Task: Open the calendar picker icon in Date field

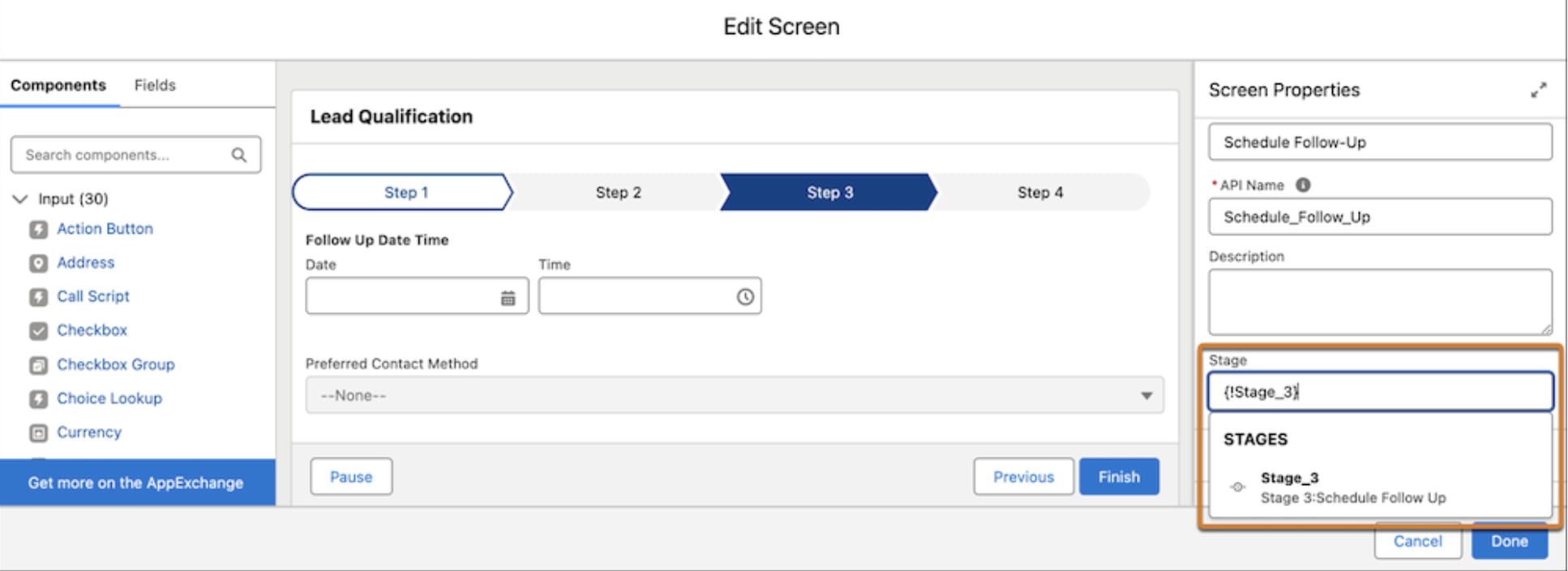Action: coord(508,298)
